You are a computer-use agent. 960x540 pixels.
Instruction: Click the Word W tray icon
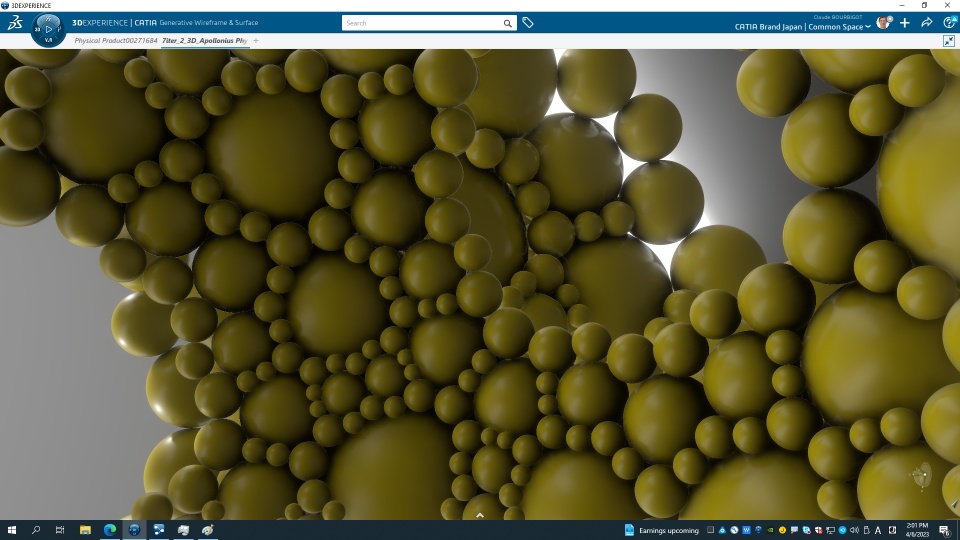pyautogui.click(x=746, y=530)
